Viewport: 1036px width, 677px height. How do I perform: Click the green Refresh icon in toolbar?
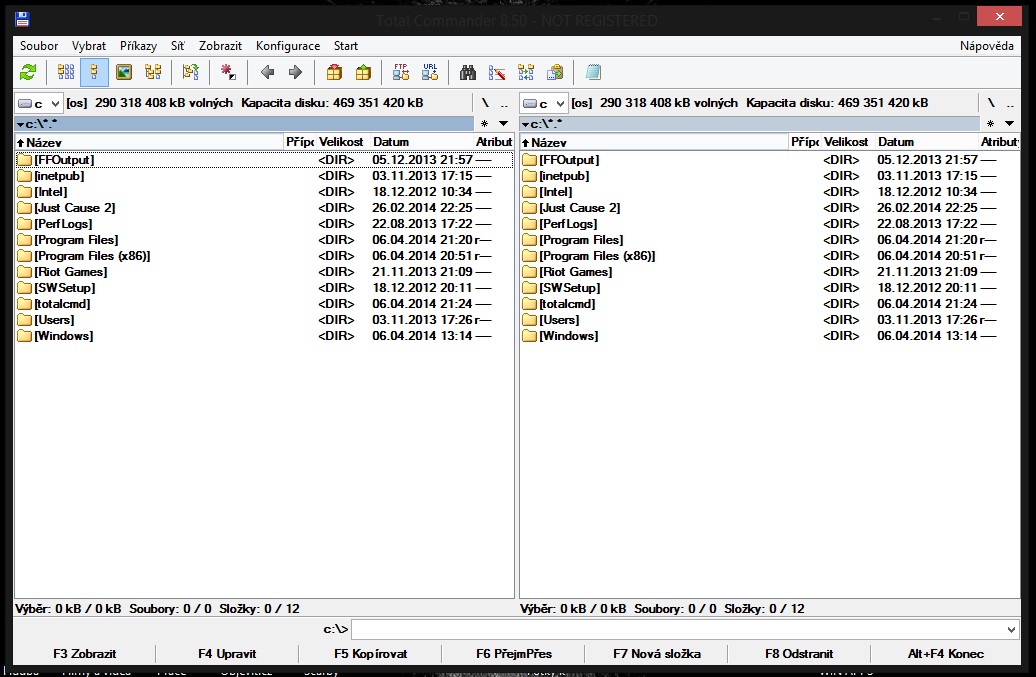pyautogui.click(x=28, y=72)
